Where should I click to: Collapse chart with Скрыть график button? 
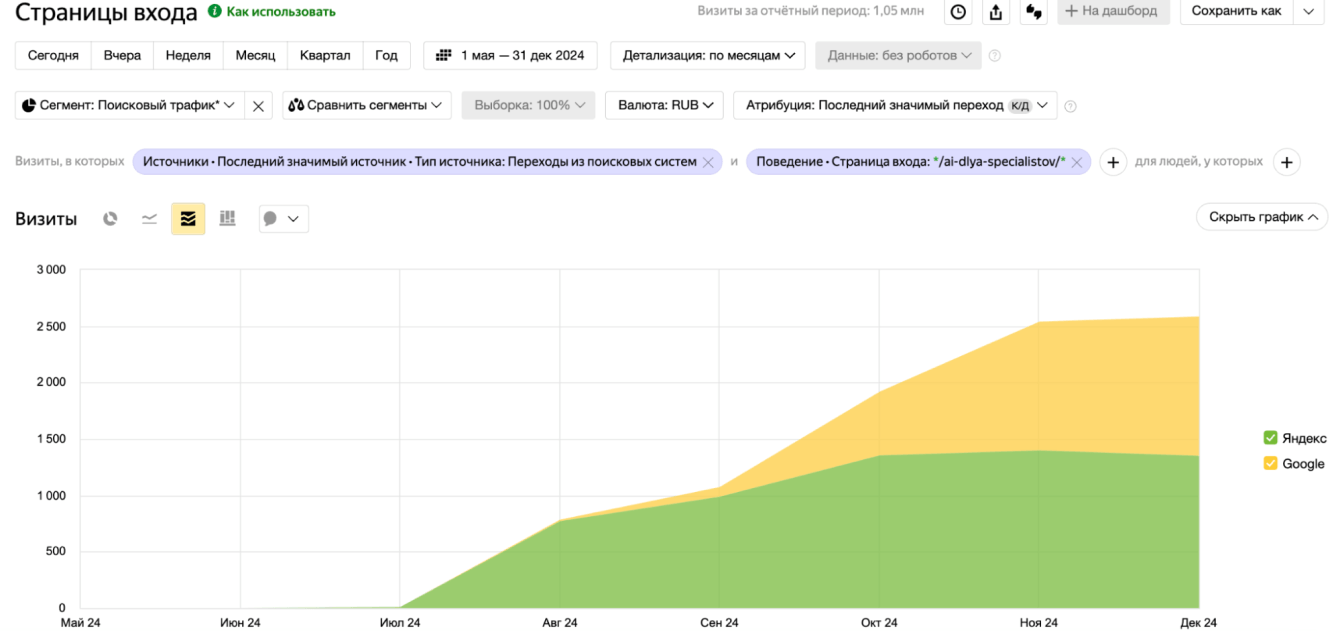[x=1261, y=217]
